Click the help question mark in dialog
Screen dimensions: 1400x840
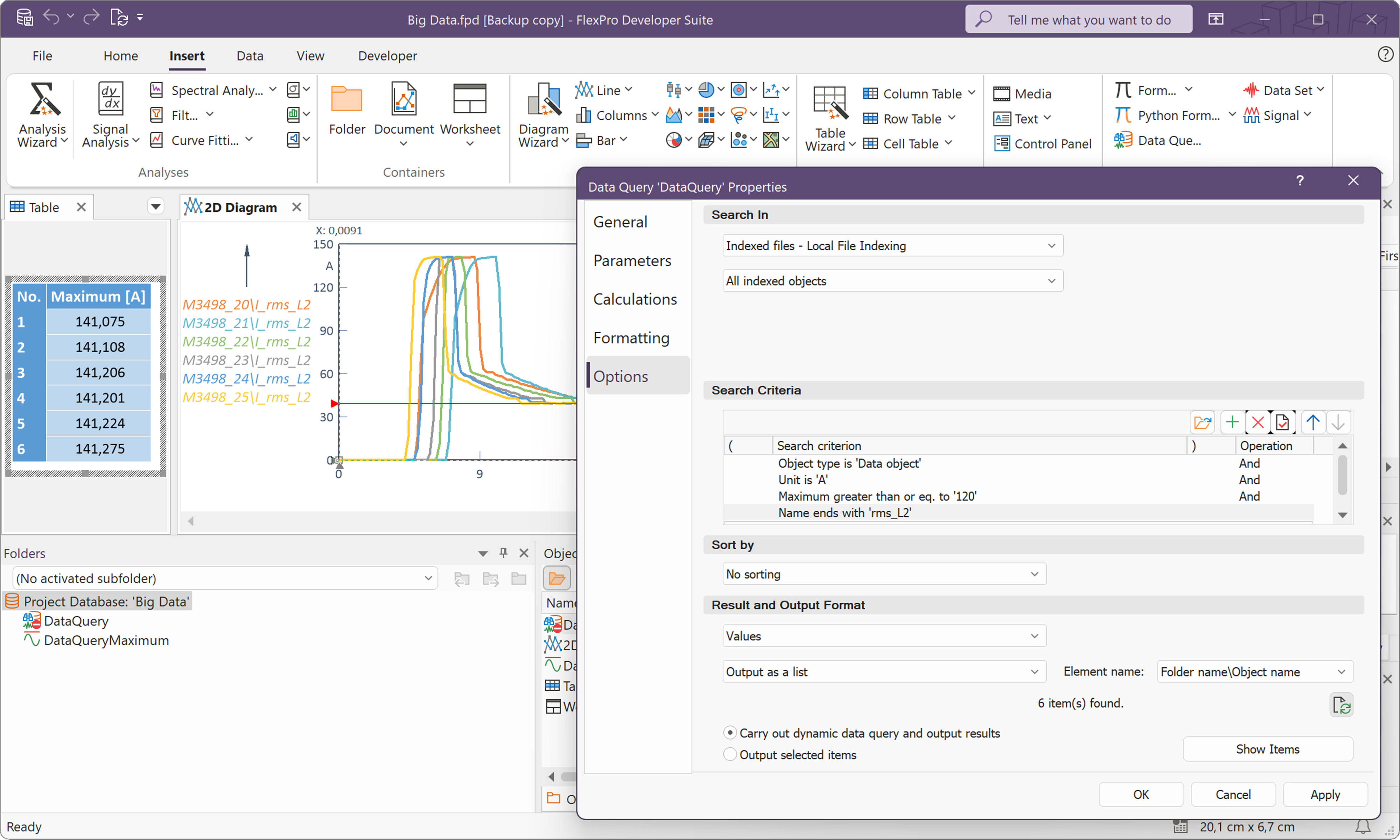coord(1300,181)
